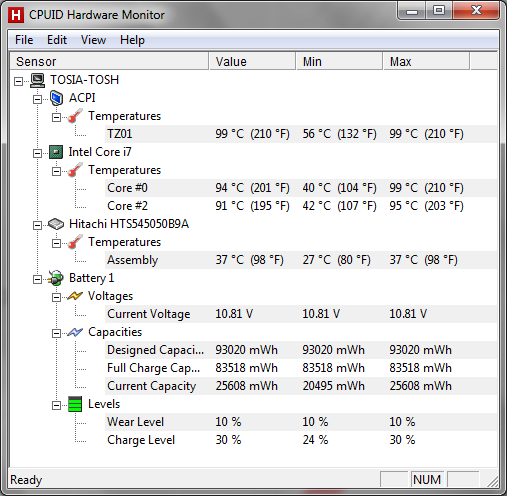Image resolution: width=507 pixels, height=496 pixels.
Task: Collapse the Levels section
Action: tap(56, 405)
